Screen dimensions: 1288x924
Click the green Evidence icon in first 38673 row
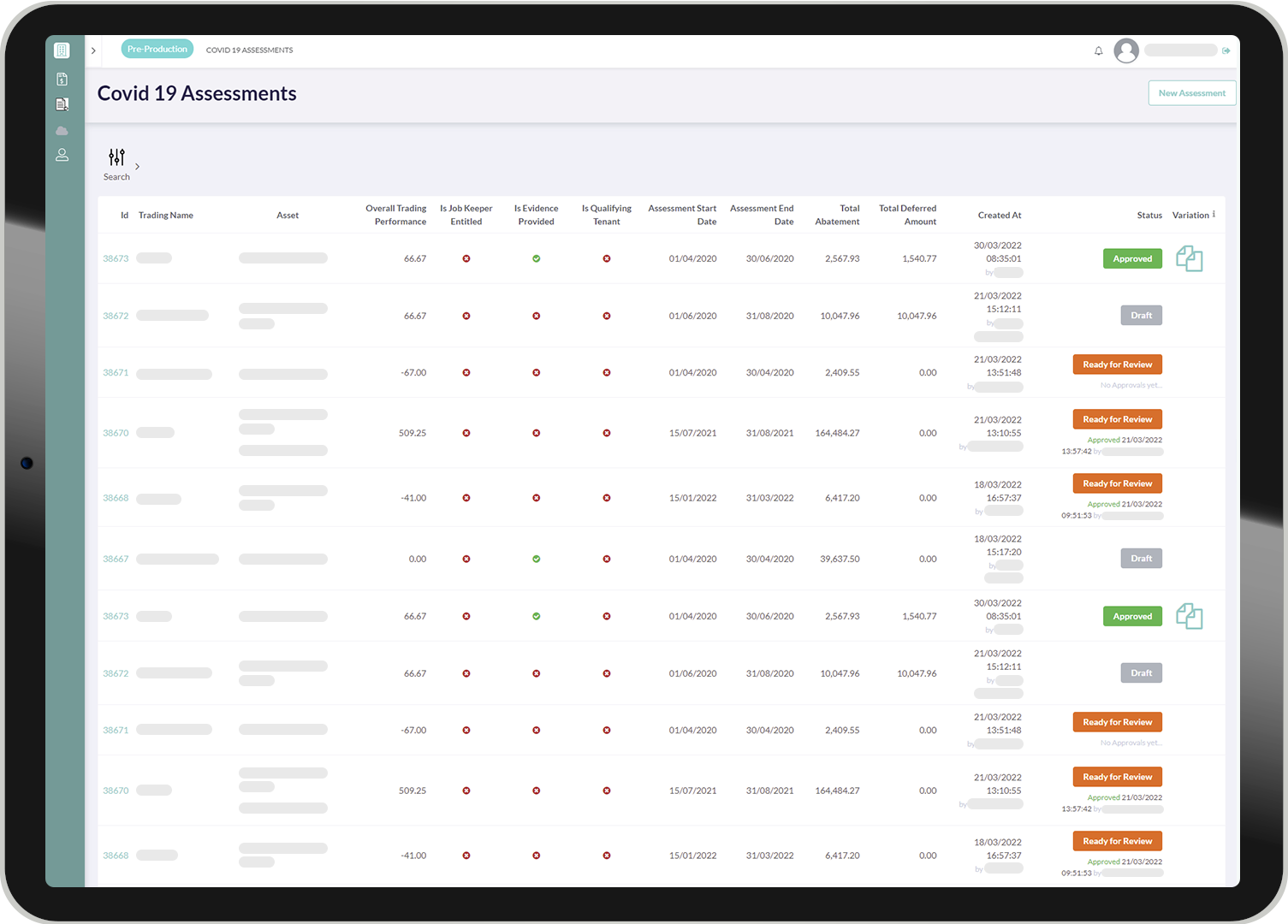[x=537, y=258]
